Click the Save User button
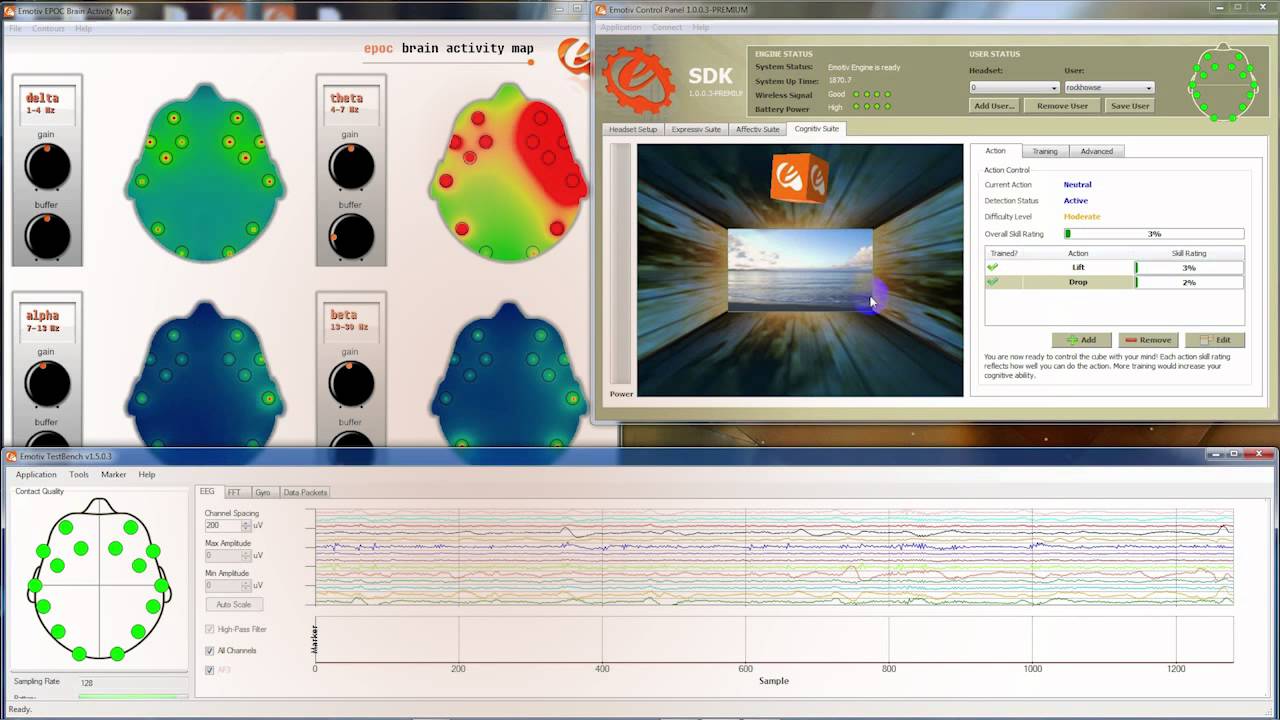The image size is (1280, 720). point(1130,105)
